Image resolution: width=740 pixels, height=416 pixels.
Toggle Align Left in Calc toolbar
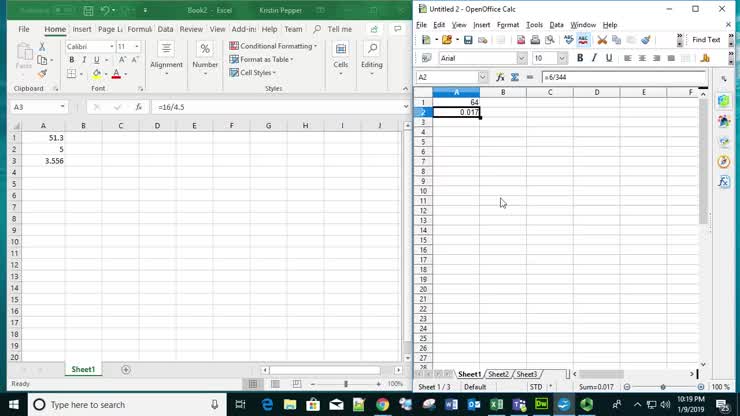click(627, 58)
